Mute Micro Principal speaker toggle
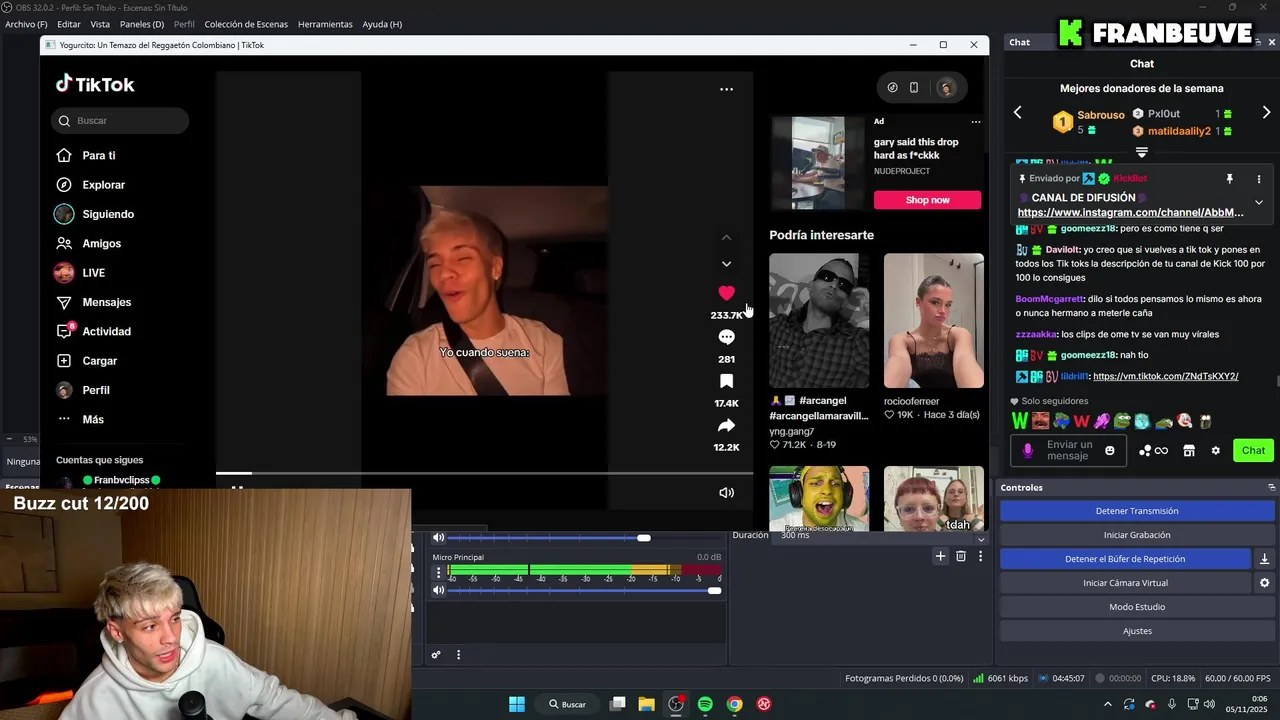1280x720 pixels. coord(438,590)
